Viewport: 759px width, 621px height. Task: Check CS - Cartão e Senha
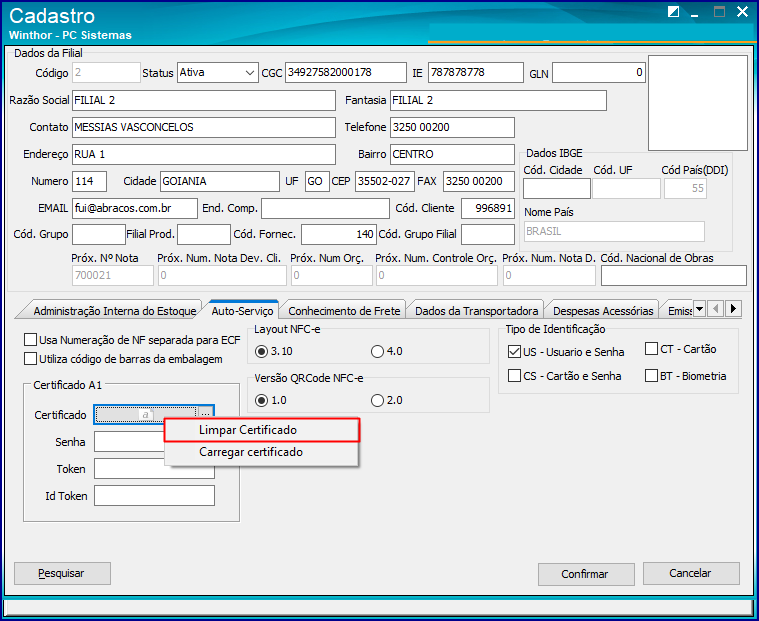click(x=514, y=376)
